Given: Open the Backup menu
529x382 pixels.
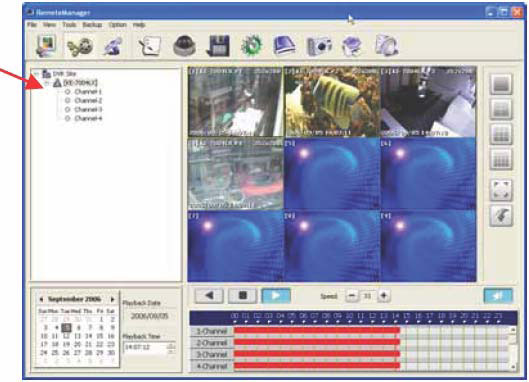Looking at the screenshot, I should (92, 25).
